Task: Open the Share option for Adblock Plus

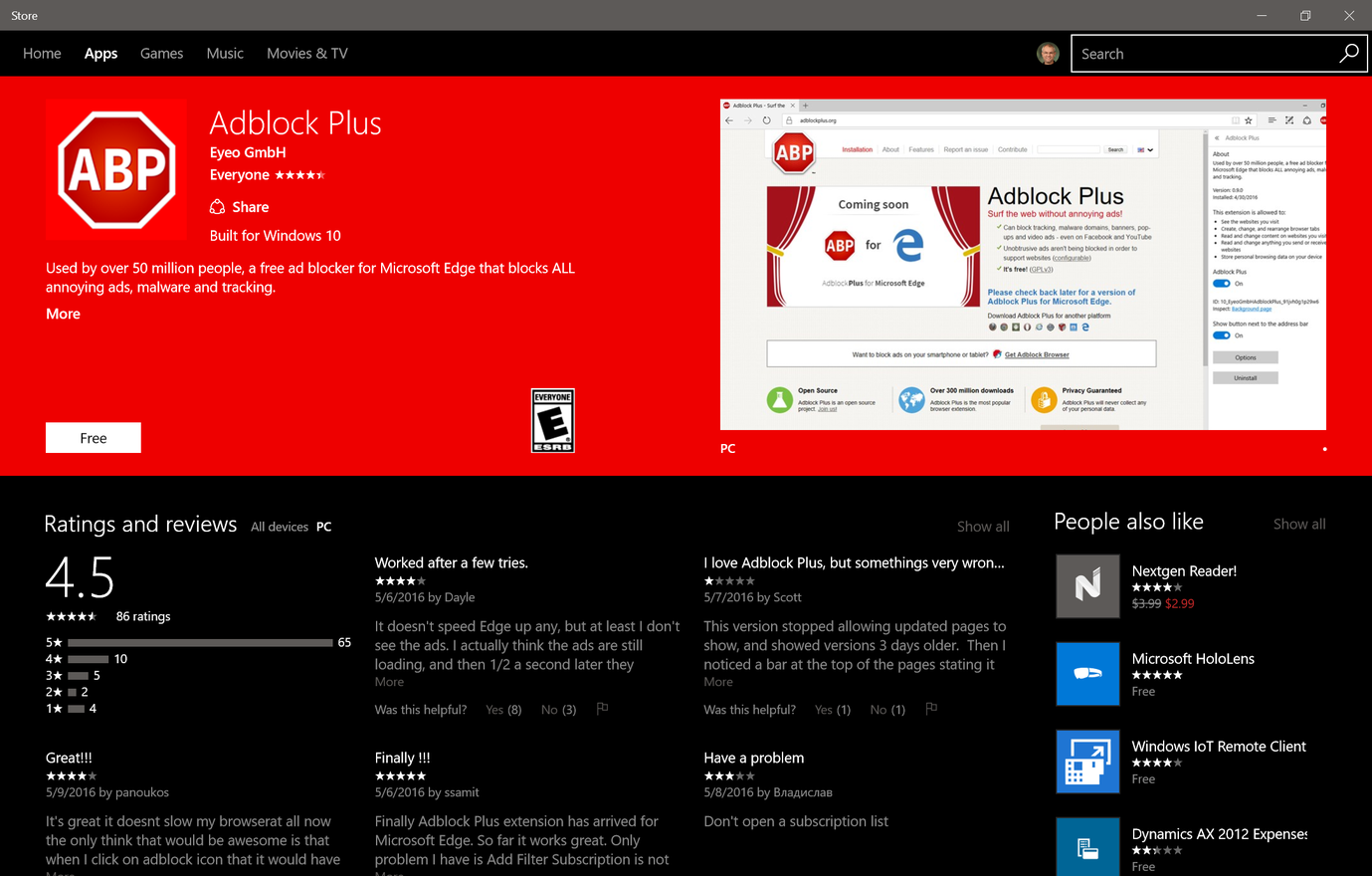Action: click(239, 207)
